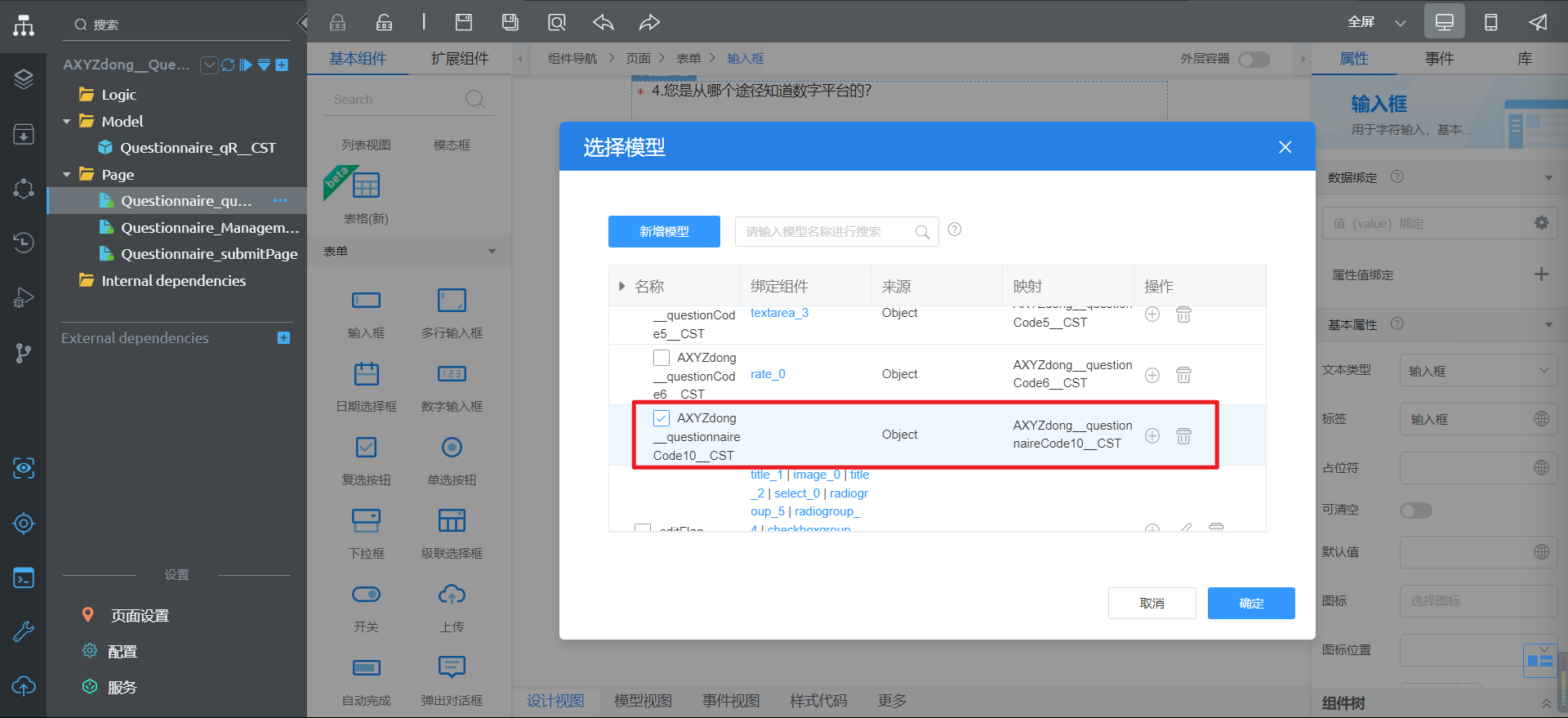Click the preview search toolbar icon

557,22
